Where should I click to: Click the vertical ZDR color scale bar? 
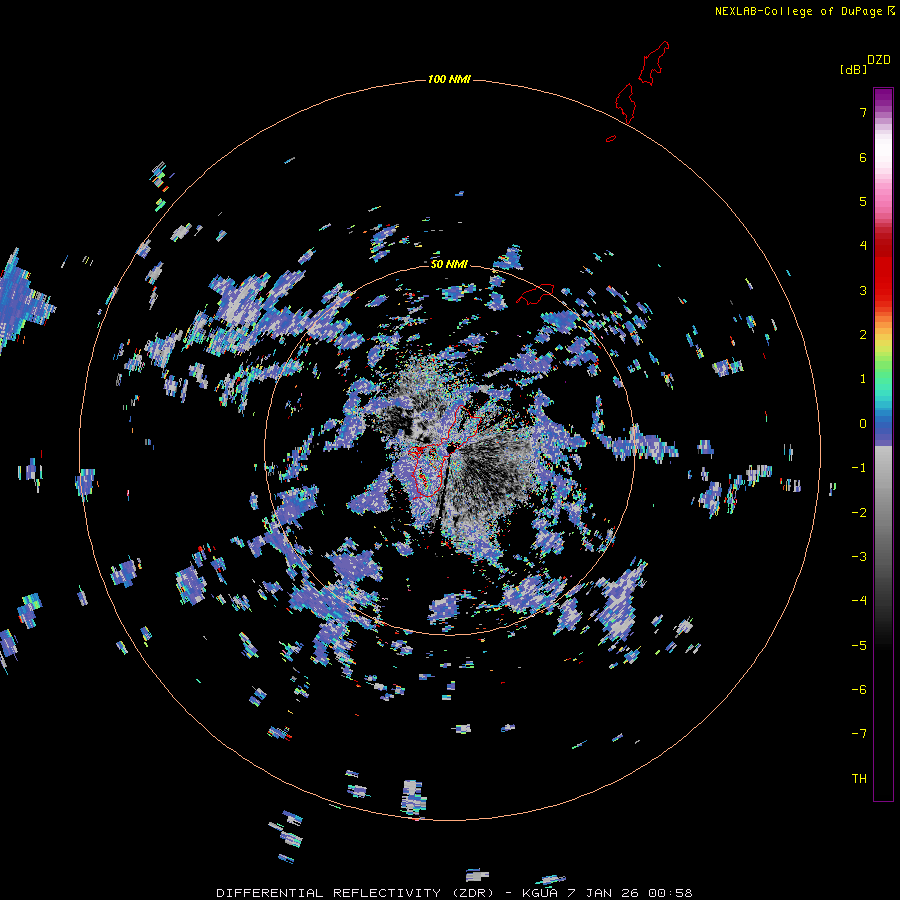[x=883, y=444]
